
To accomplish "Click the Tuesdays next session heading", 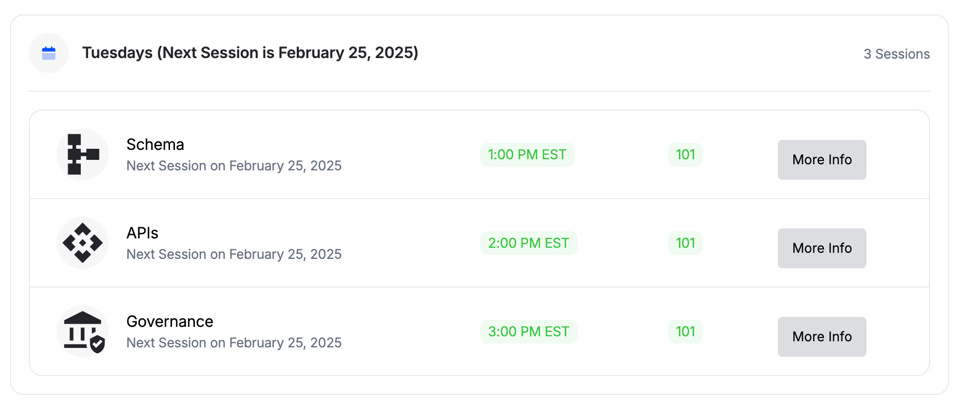I will click(x=250, y=53).
